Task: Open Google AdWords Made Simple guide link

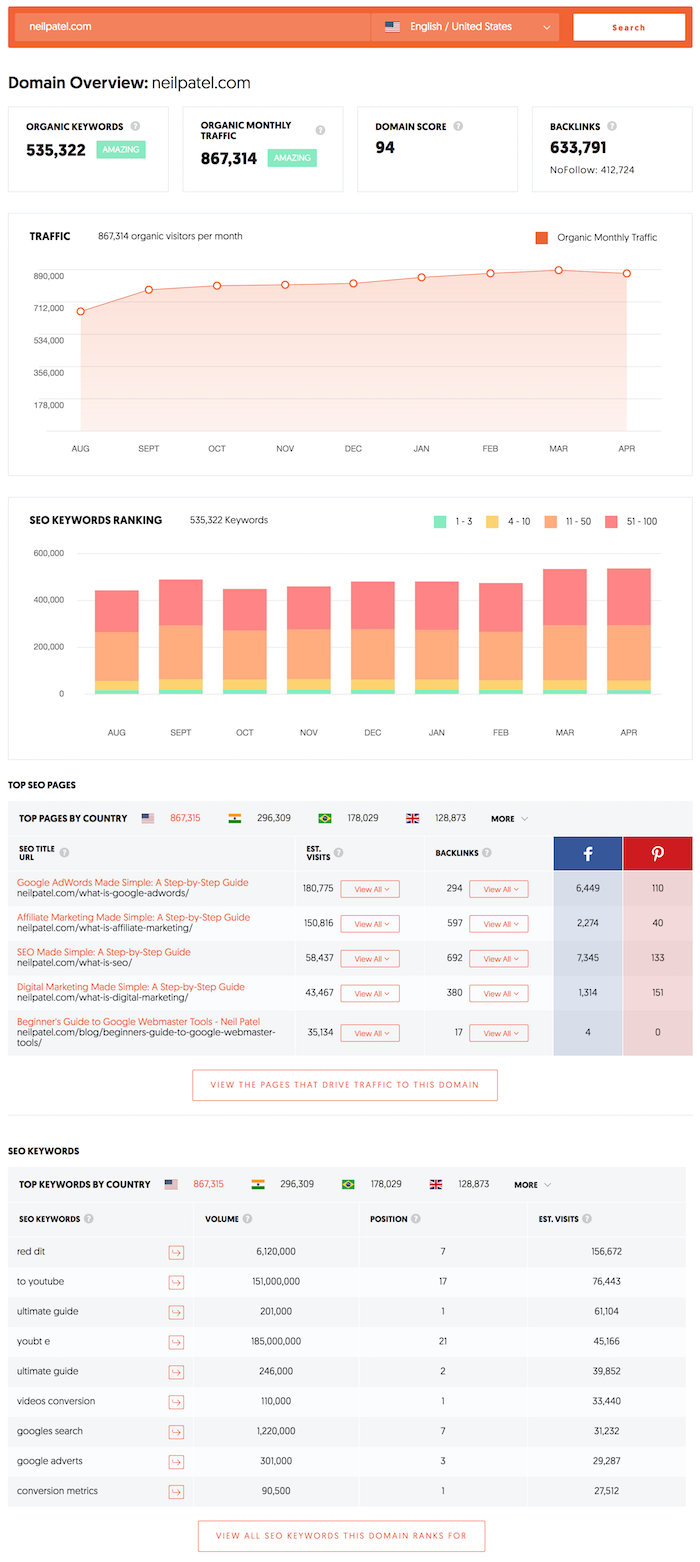Action: [133, 883]
